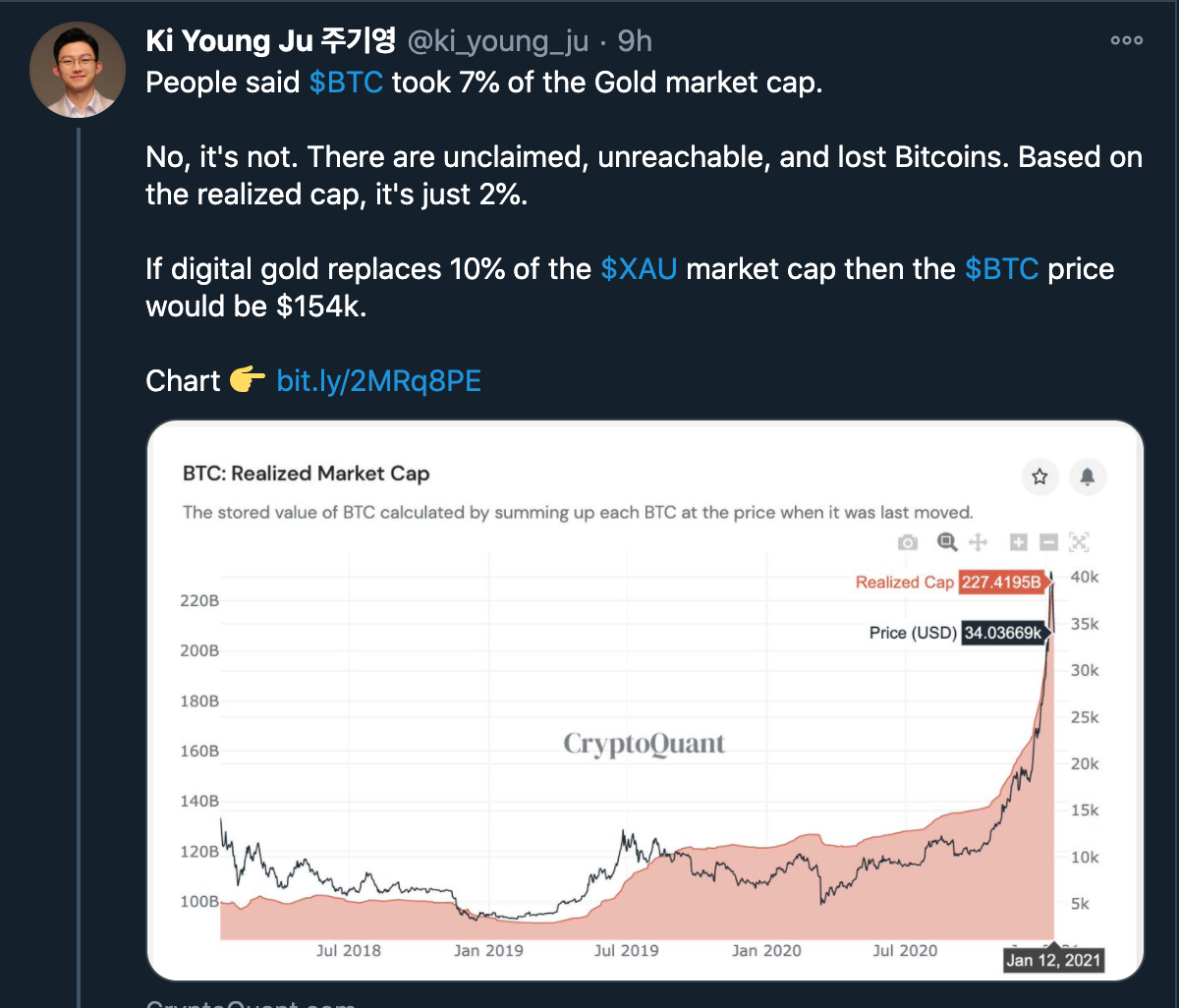This screenshot has height=1008, width=1179.
Task: Open the bit.ly/2MRq8PE chart link
Action: [378, 381]
